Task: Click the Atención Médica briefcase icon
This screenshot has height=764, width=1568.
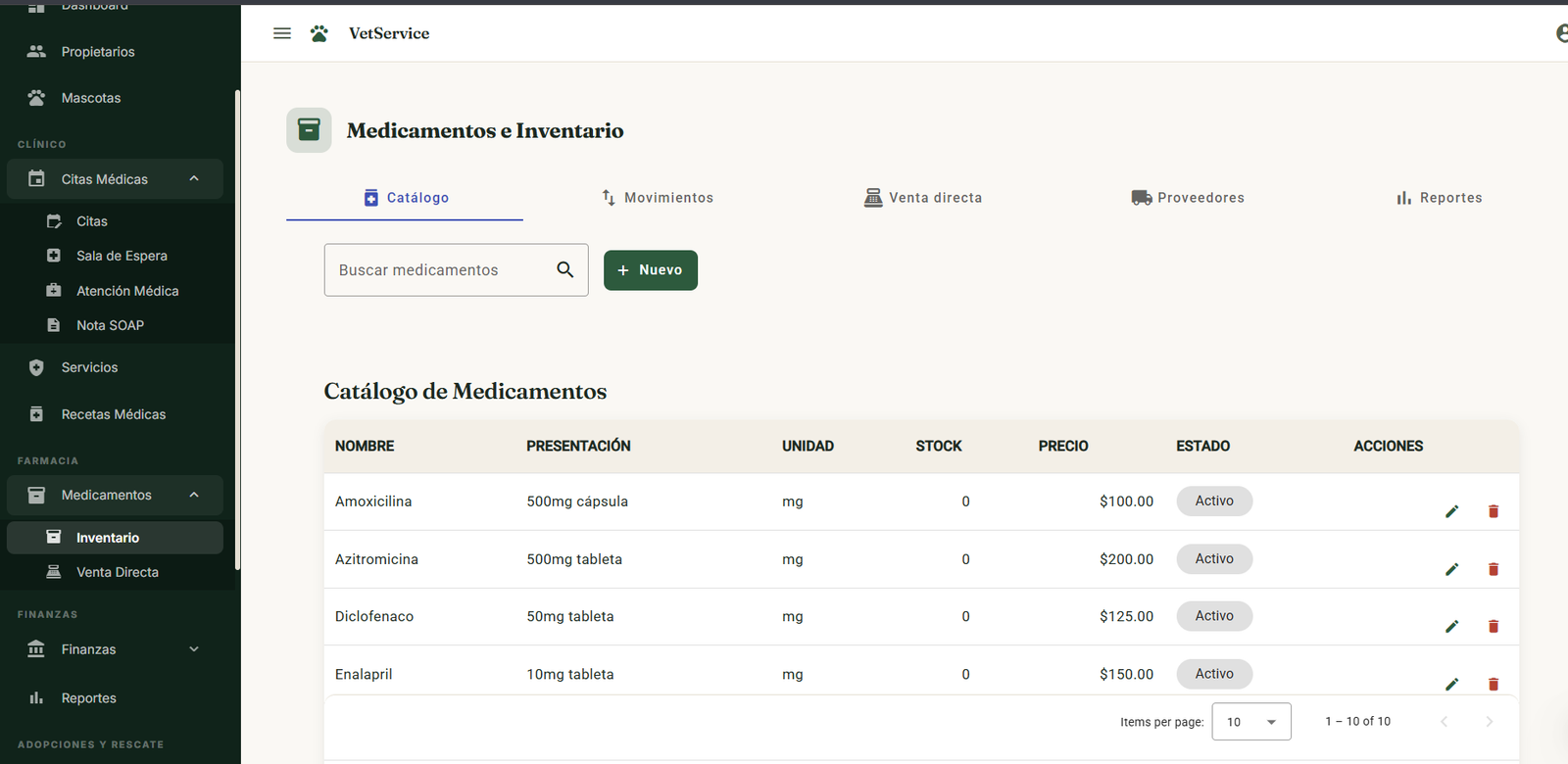Action: click(x=54, y=290)
